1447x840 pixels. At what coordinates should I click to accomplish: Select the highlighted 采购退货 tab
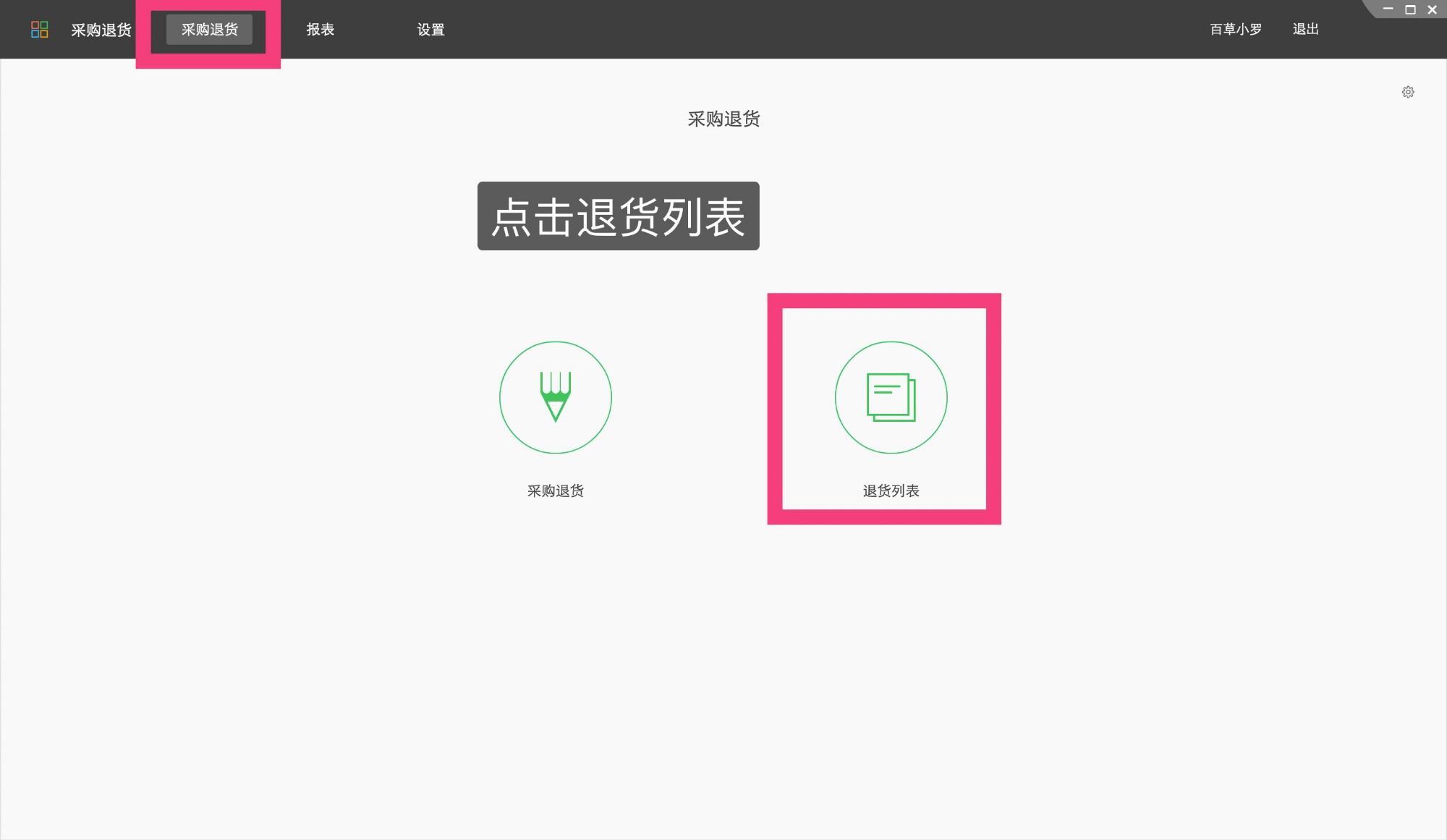tap(209, 30)
